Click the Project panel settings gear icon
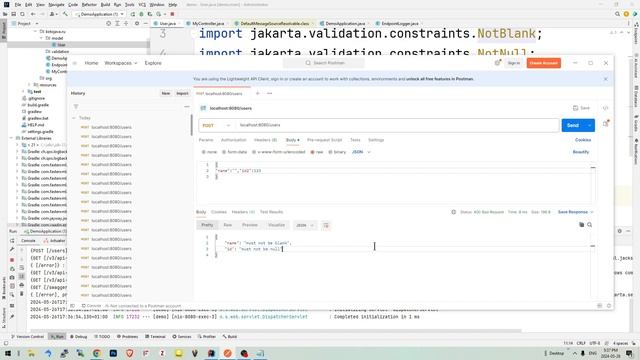Screen dimensions: 640x360 pos(137,24)
